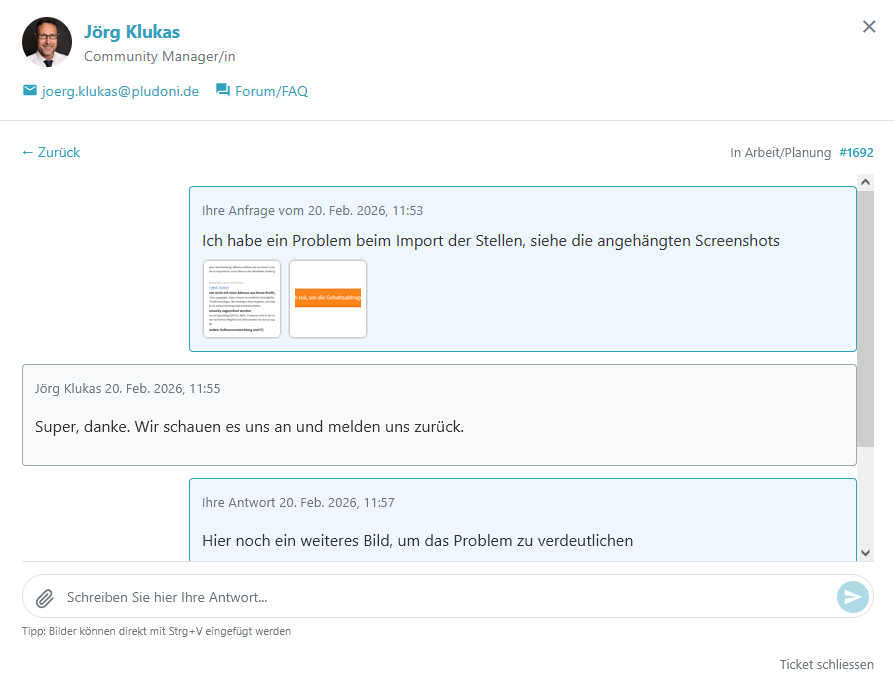Click the Jörg Klukas name heading
The height and width of the screenshot is (691, 895).
132,32
